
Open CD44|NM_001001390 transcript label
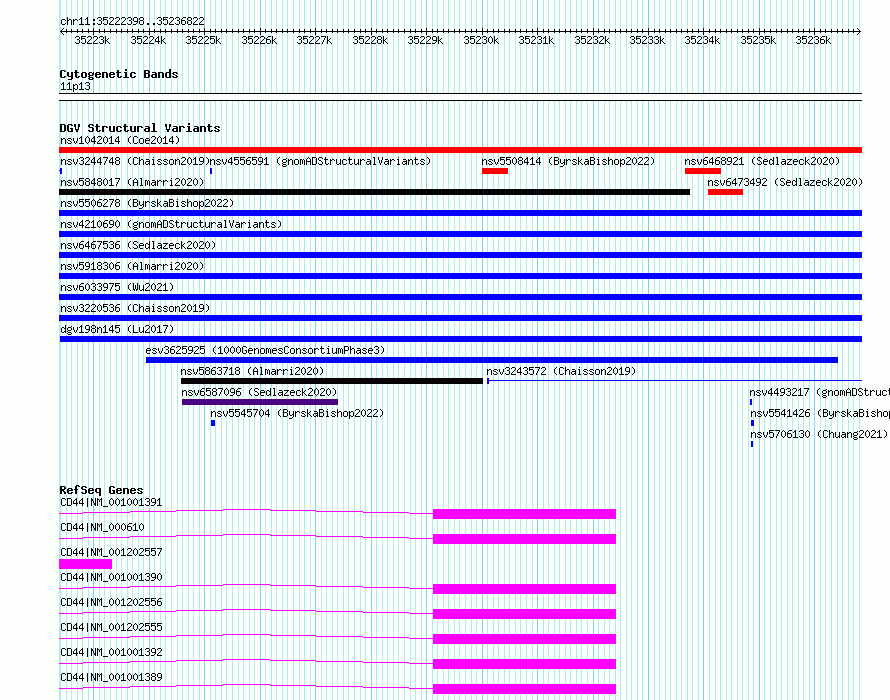[111, 577]
